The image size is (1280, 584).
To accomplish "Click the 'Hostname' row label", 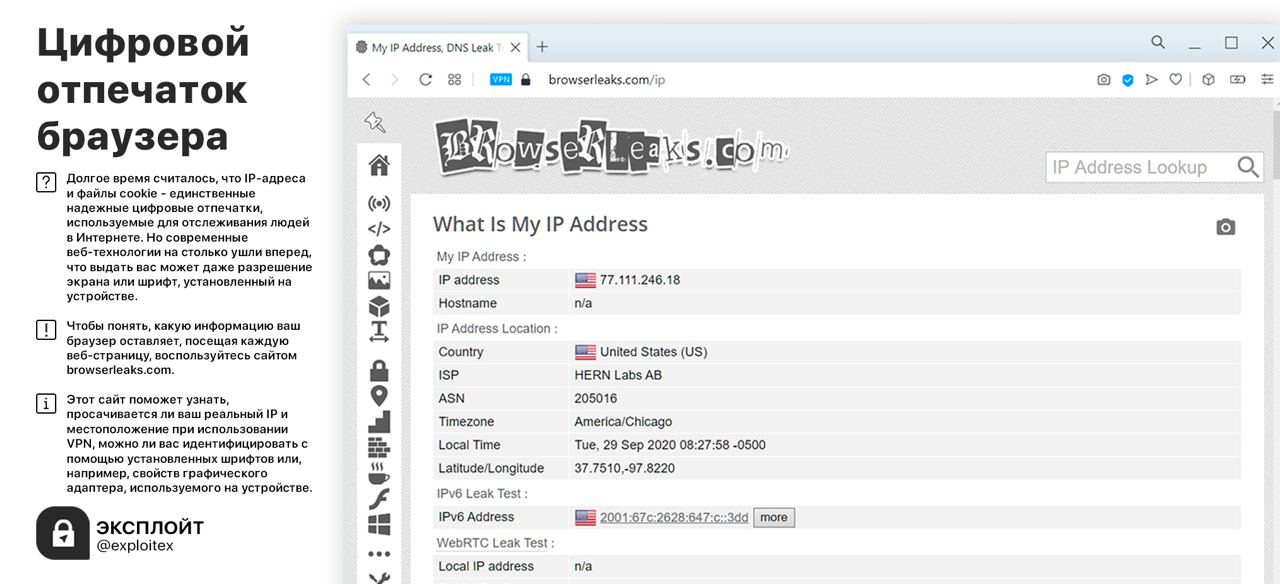I will click(x=467, y=303).
